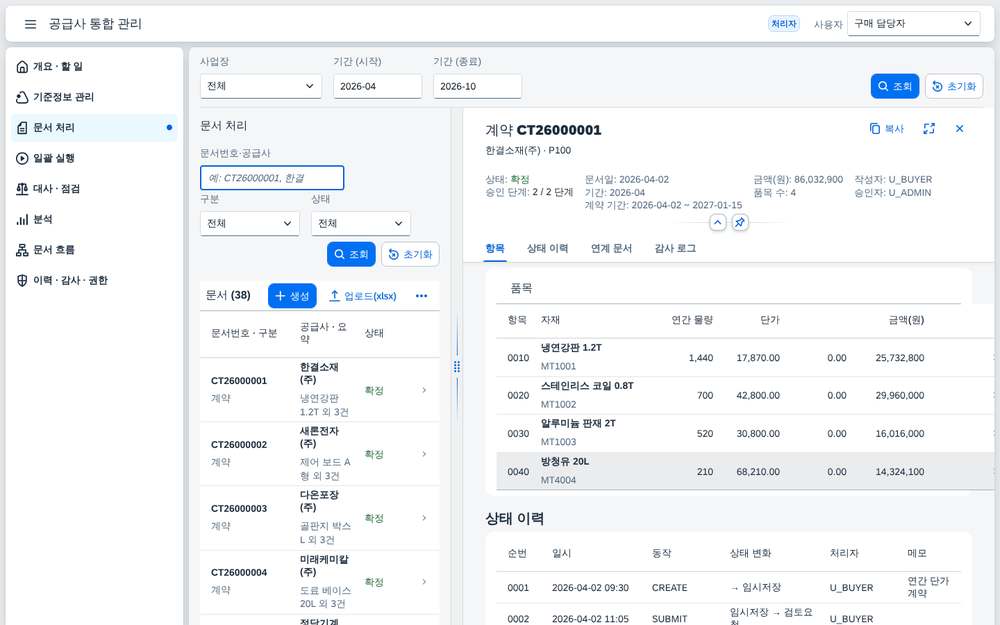
Task: Click the 처리자 badge in header
Action: [784, 24]
